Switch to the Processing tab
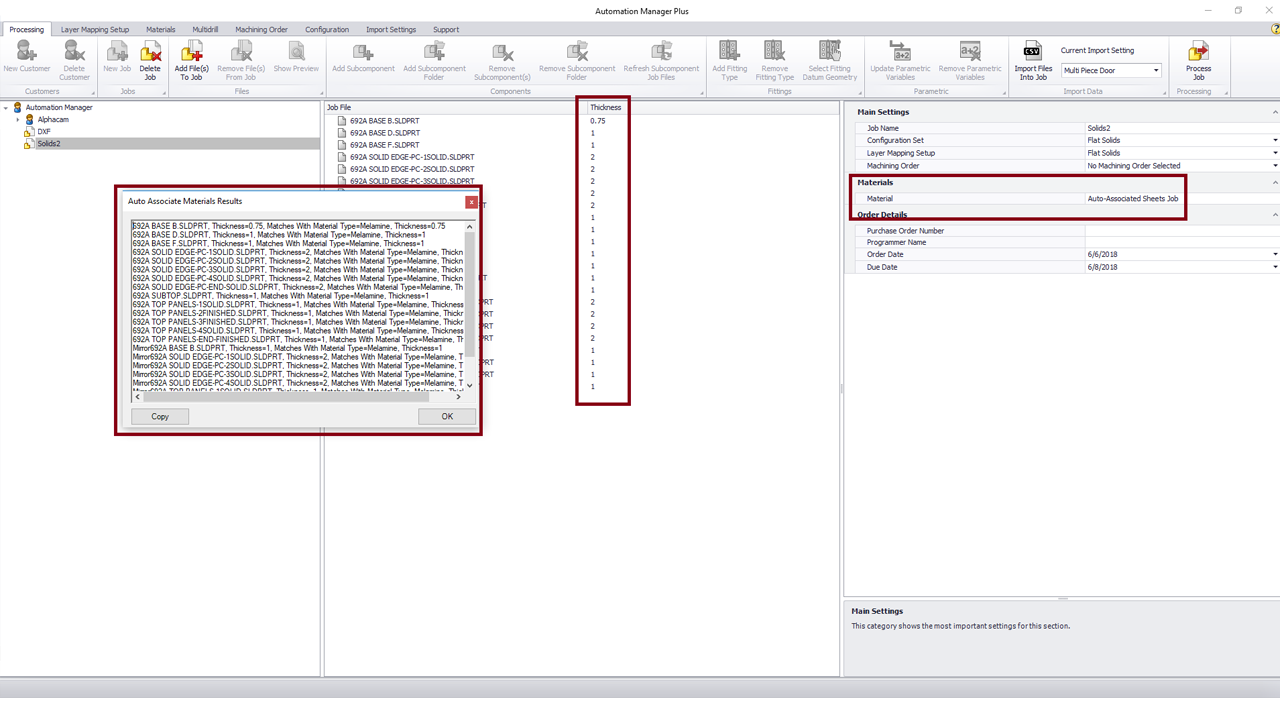Screen dimensions: 1280x720 pos(26,29)
